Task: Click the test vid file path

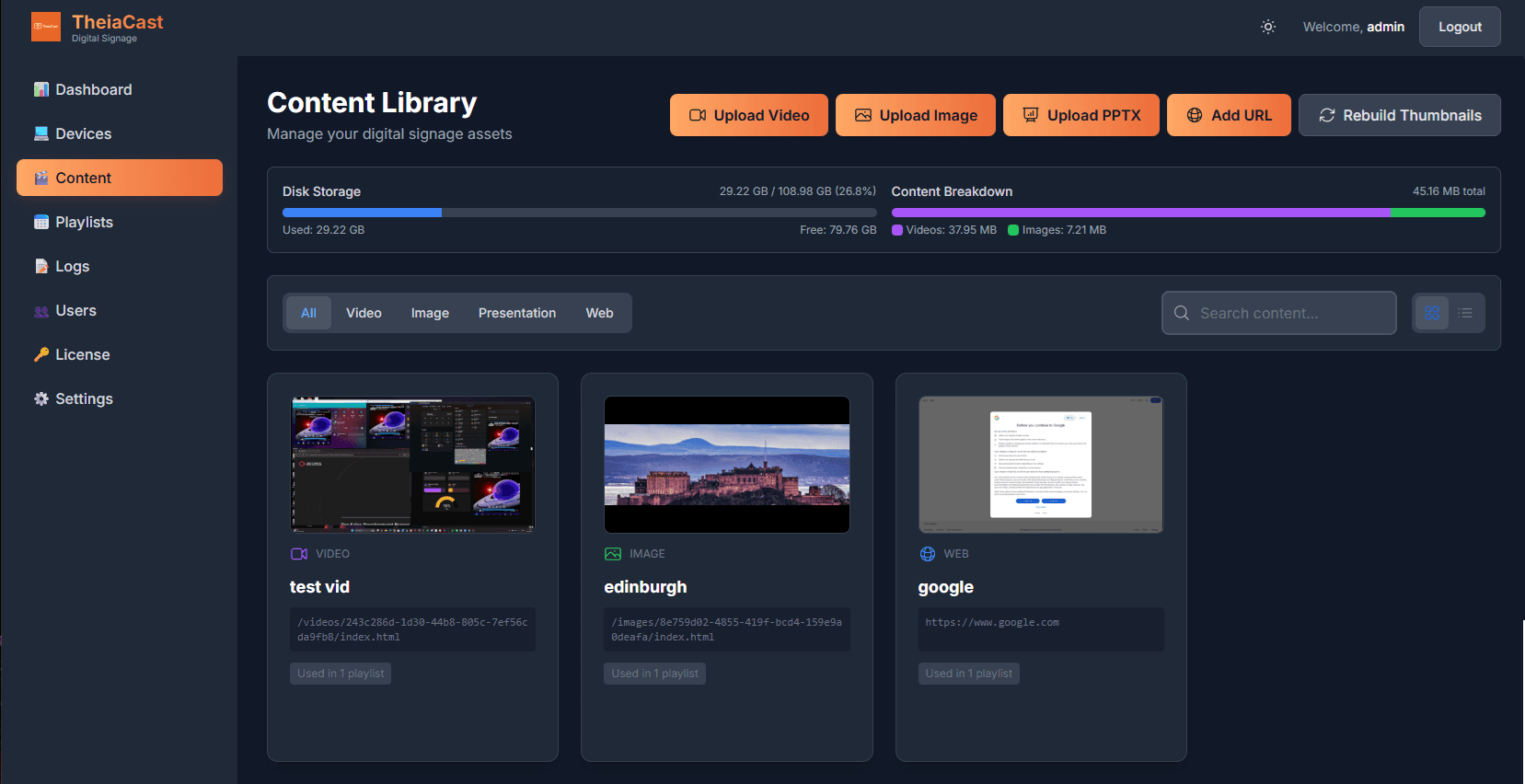Action: [x=412, y=629]
